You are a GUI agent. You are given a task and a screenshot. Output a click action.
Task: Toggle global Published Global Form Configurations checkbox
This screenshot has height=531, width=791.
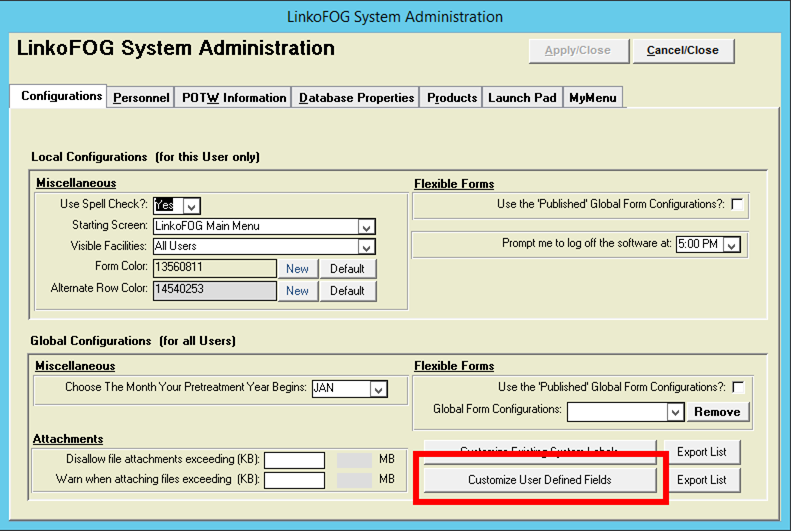coord(738,387)
